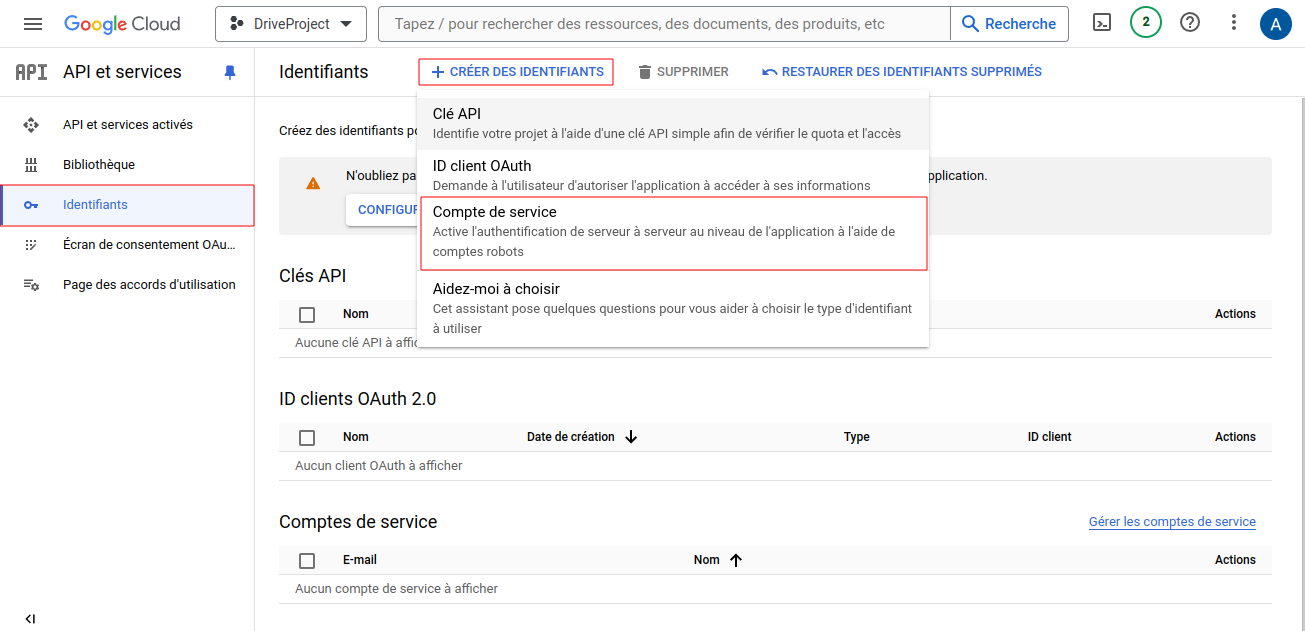Check the header checkbox in Clés API table
Screen dimensions: 1305x631
tap(307, 313)
